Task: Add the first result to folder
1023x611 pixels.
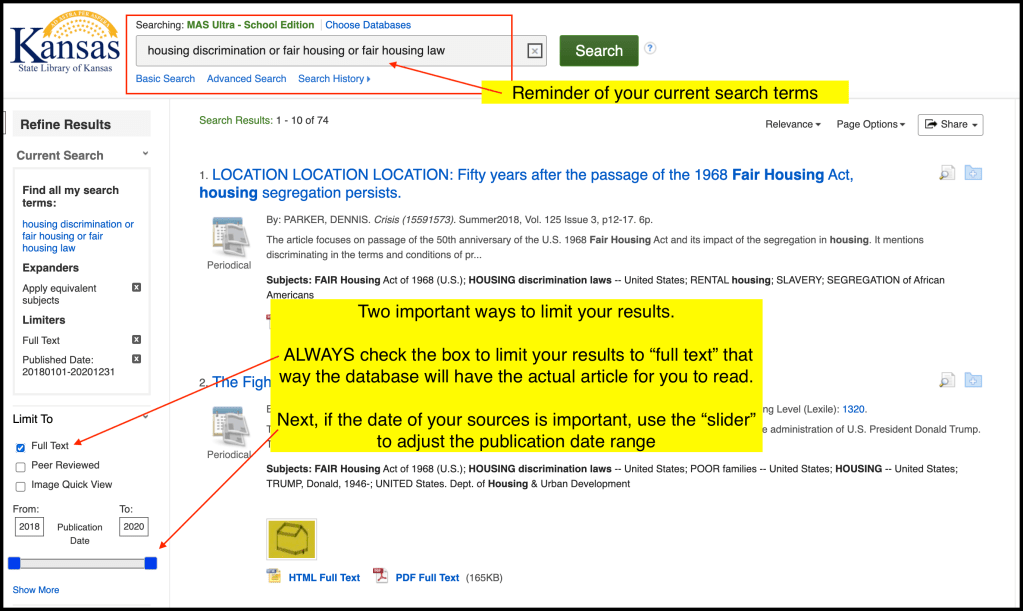Action: pos(973,174)
